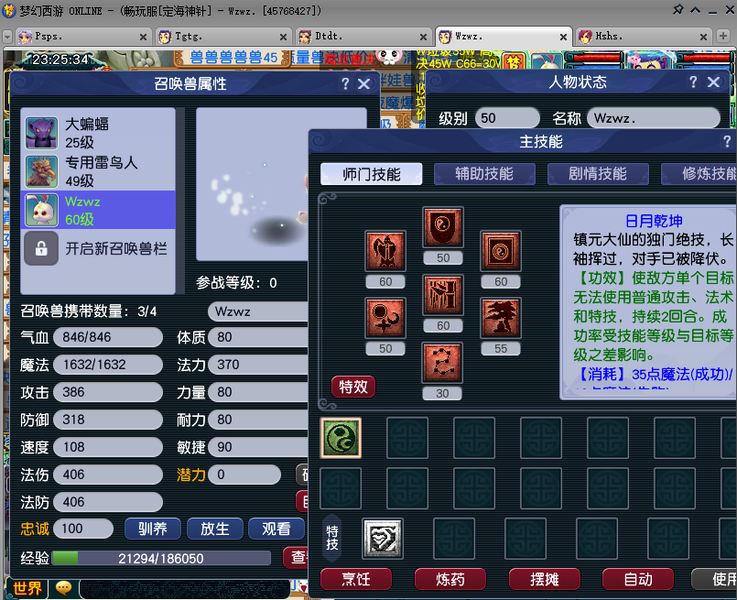Close the Hshs. tab
The width and height of the screenshot is (737, 600).
[704, 37]
